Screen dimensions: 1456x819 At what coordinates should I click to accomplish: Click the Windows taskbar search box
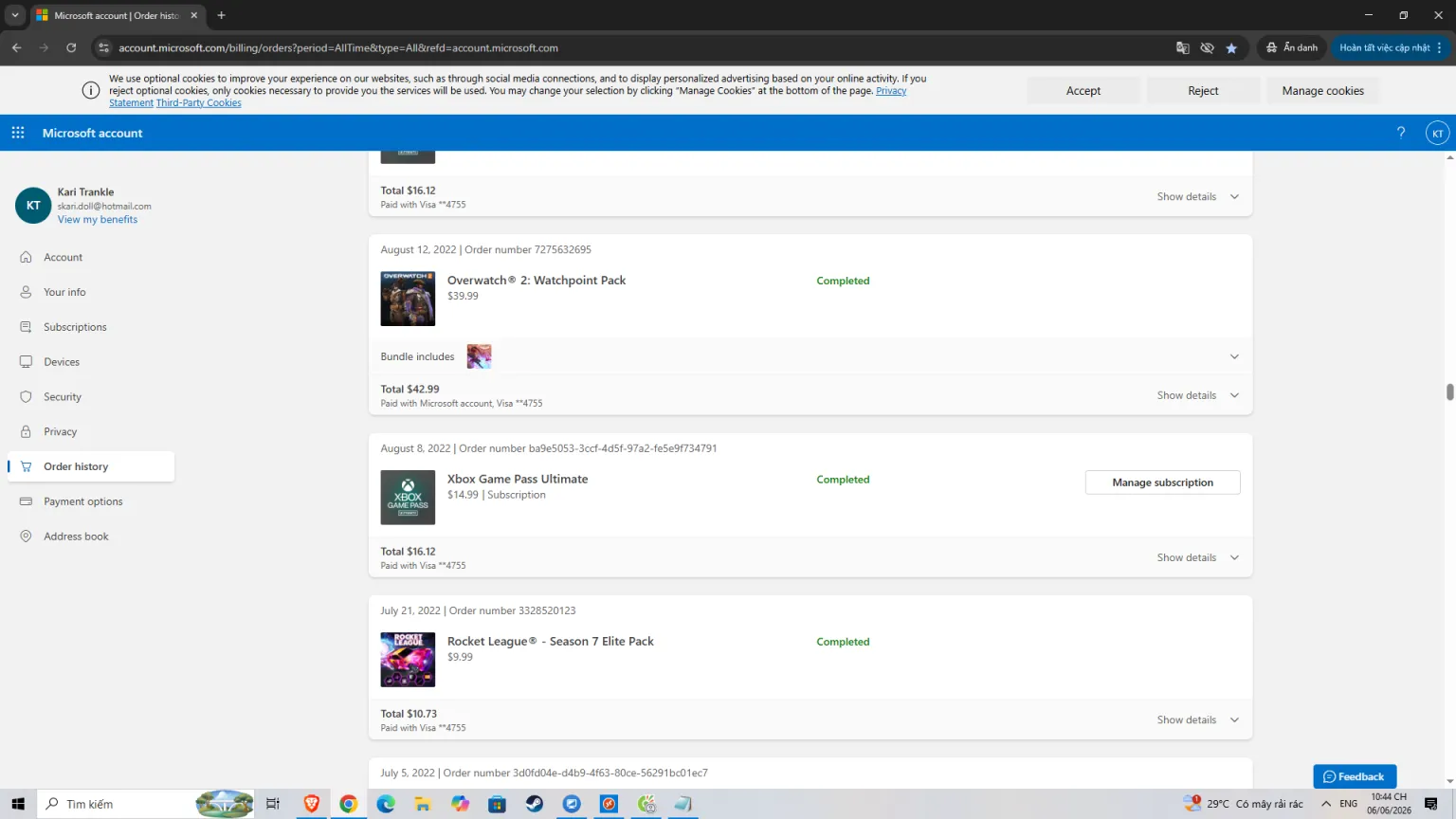(x=147, y=804)
